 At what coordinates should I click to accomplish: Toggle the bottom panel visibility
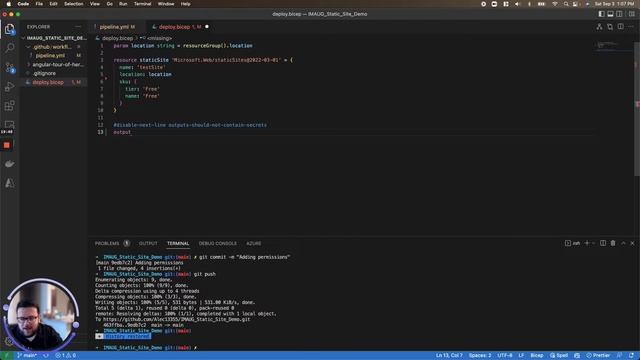pyautogui.click(x=610, y=14)
